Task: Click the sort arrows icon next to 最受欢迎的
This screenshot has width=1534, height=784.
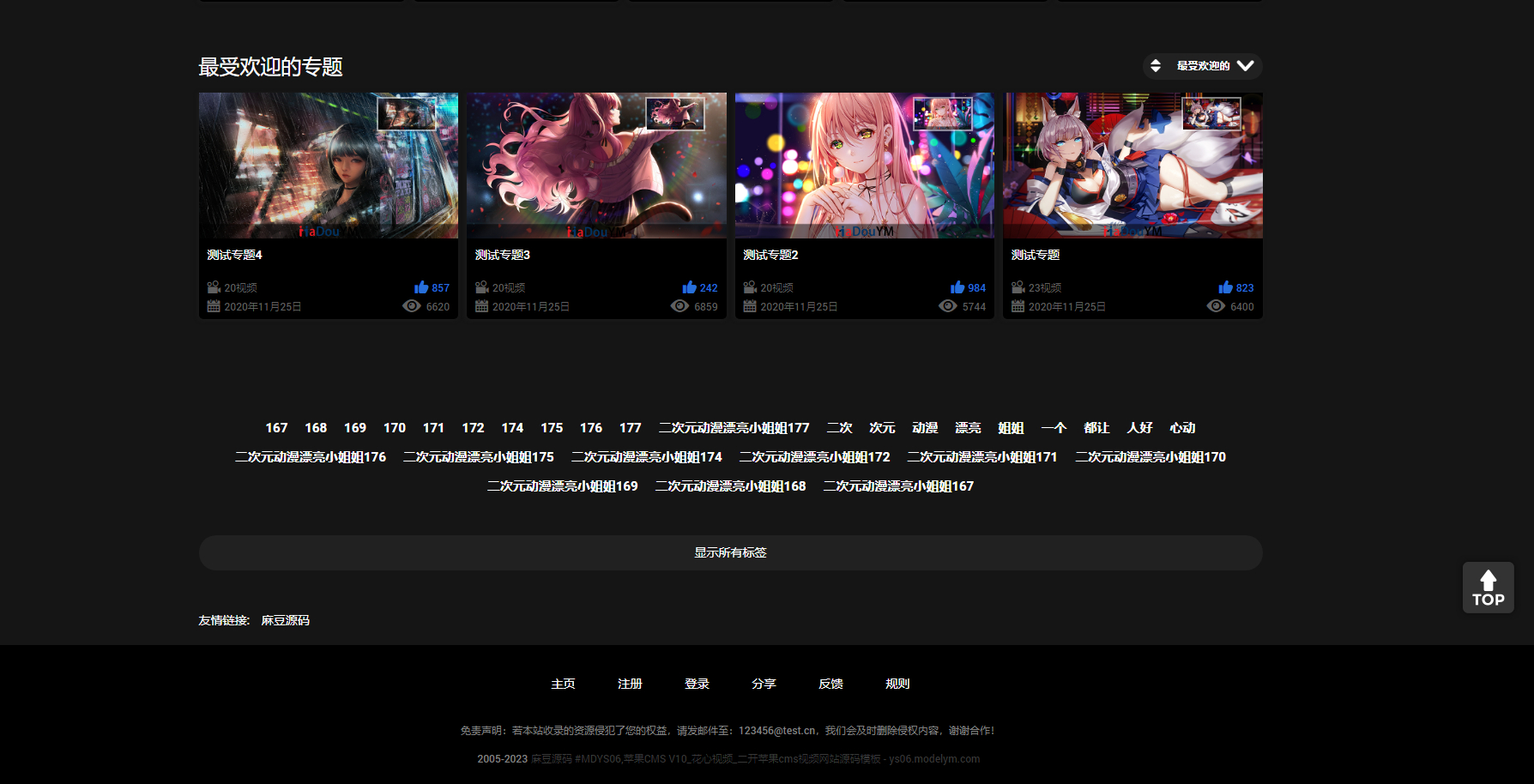Action: pos(1156,65)
